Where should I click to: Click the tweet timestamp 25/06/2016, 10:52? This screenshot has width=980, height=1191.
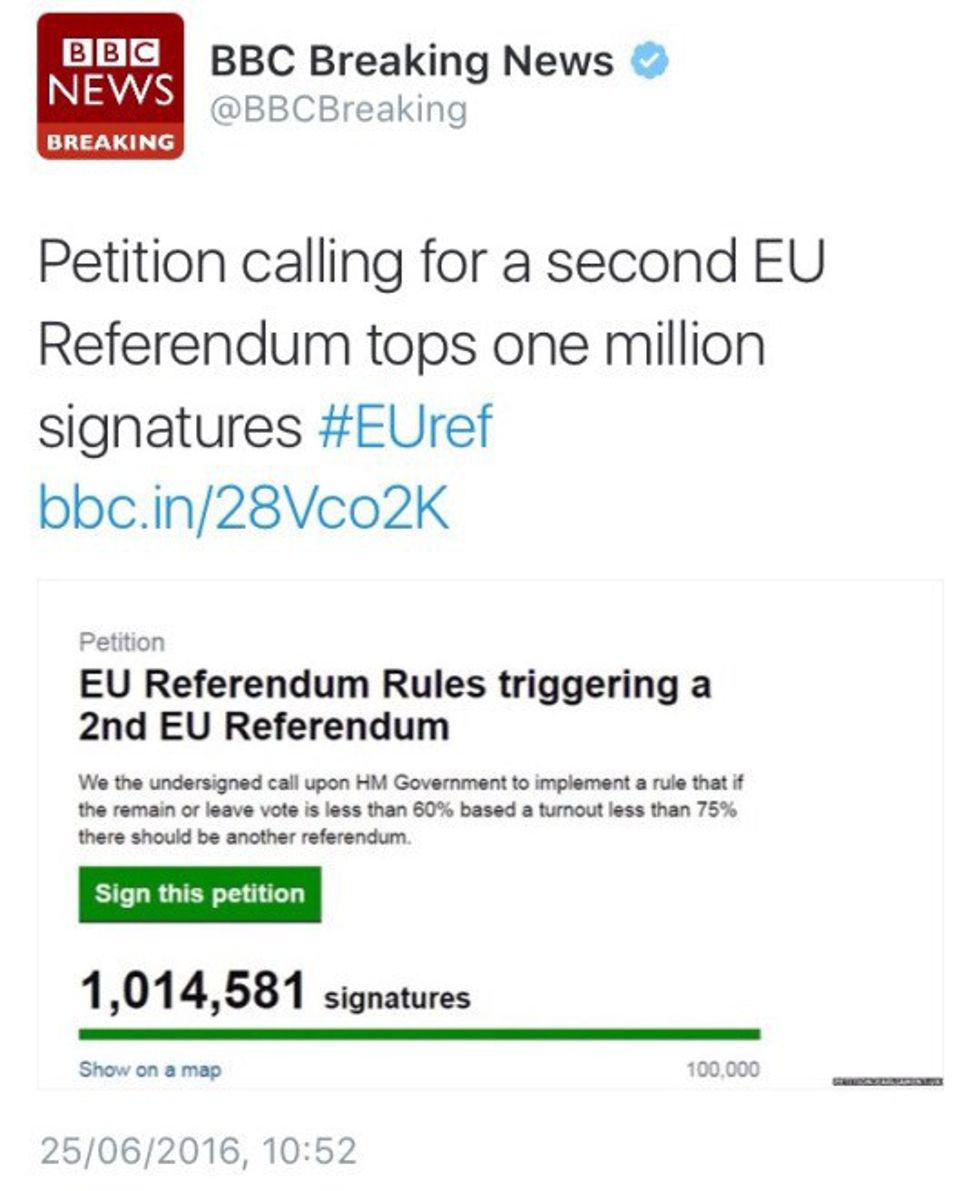click(197, 1151)
